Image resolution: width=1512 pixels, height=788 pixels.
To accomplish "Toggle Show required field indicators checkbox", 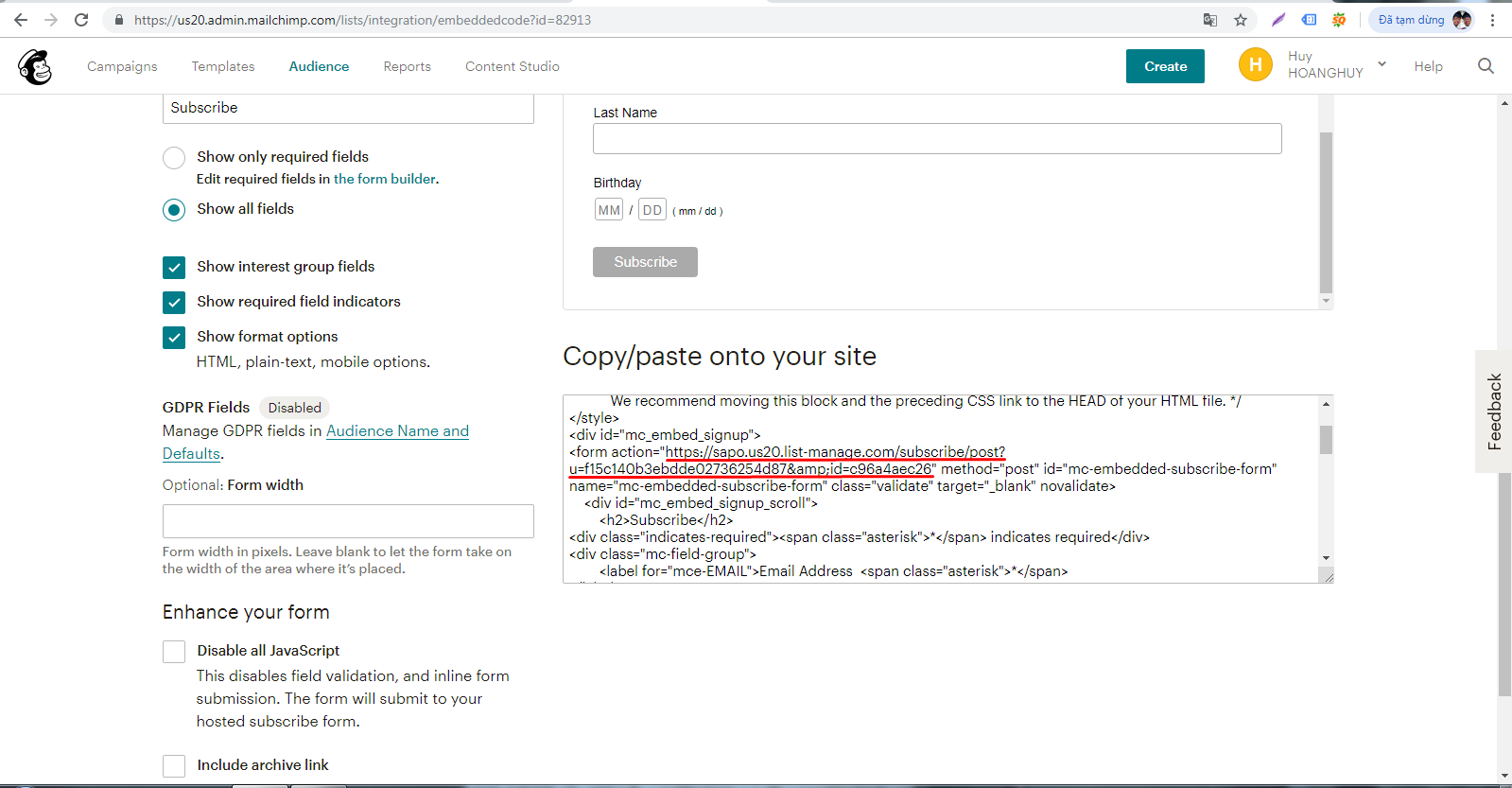I will coord(174,303).
